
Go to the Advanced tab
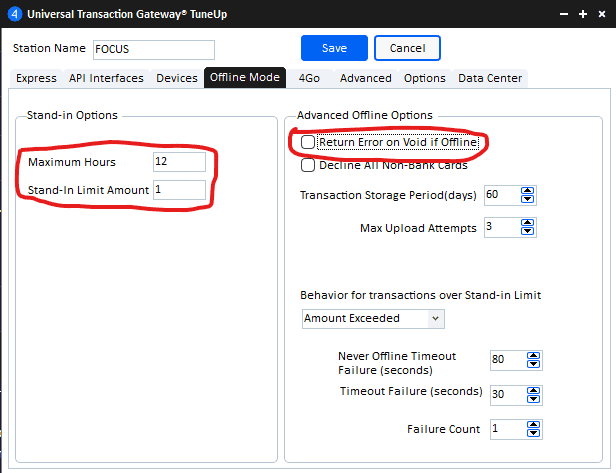pos(365,78)
